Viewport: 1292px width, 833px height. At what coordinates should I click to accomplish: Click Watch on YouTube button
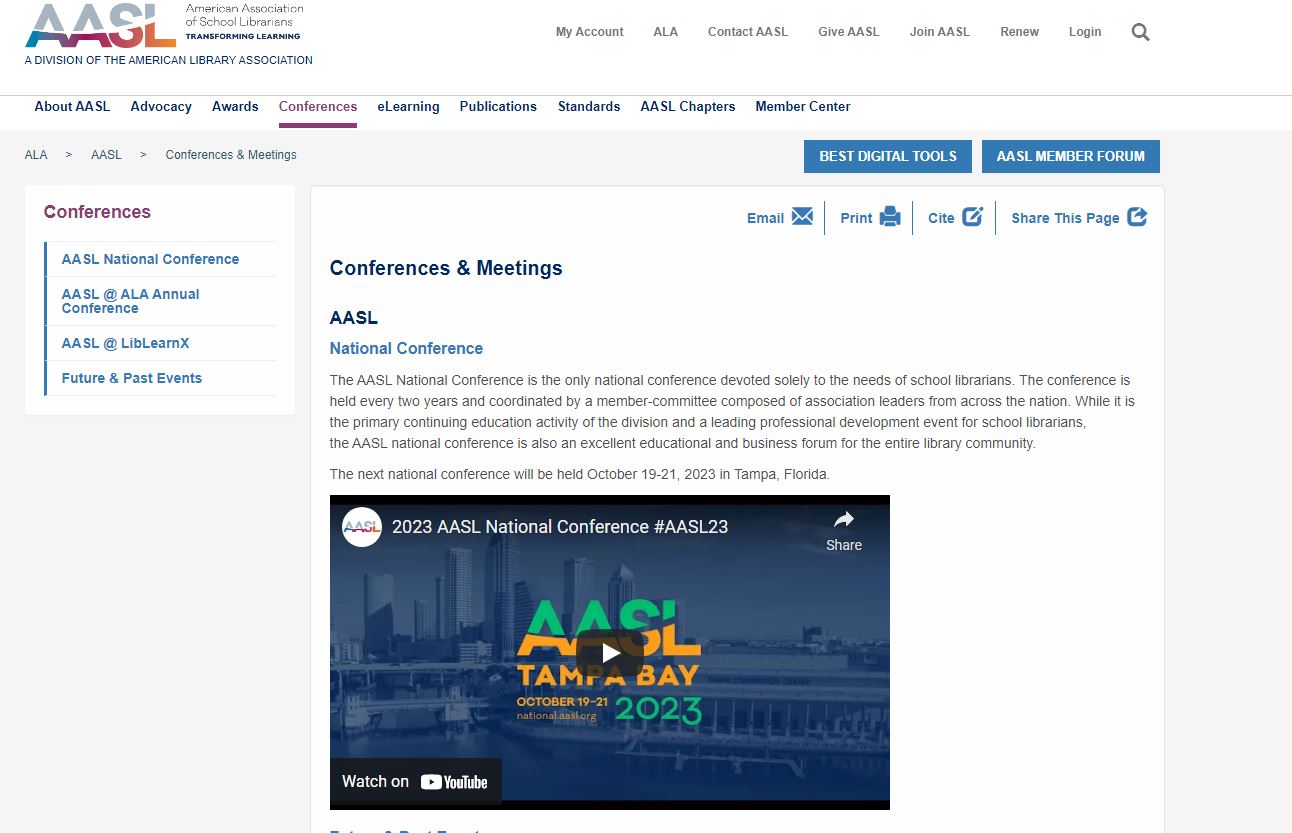pos(415,782)
